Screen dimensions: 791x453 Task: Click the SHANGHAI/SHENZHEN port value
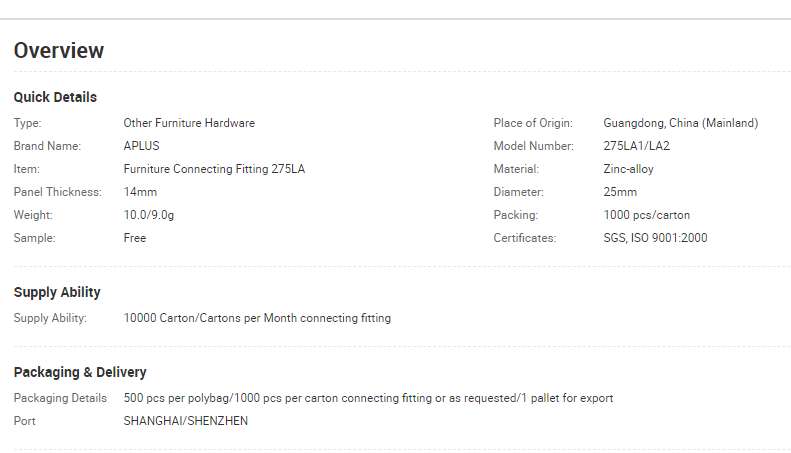coord(186,421)
